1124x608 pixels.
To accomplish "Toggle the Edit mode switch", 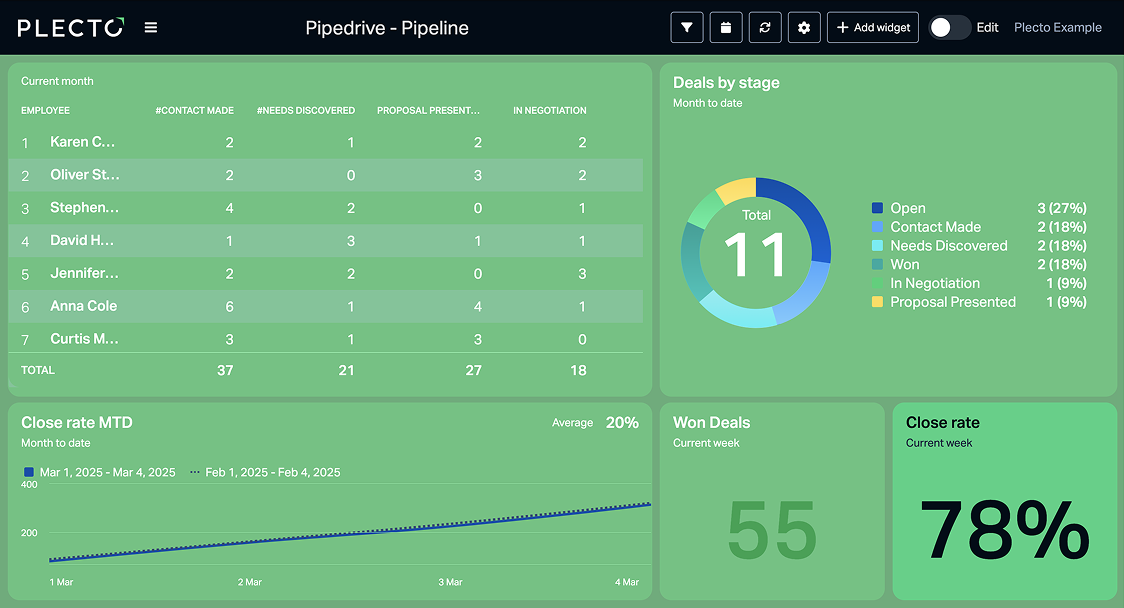I will [x=949, y=27].
